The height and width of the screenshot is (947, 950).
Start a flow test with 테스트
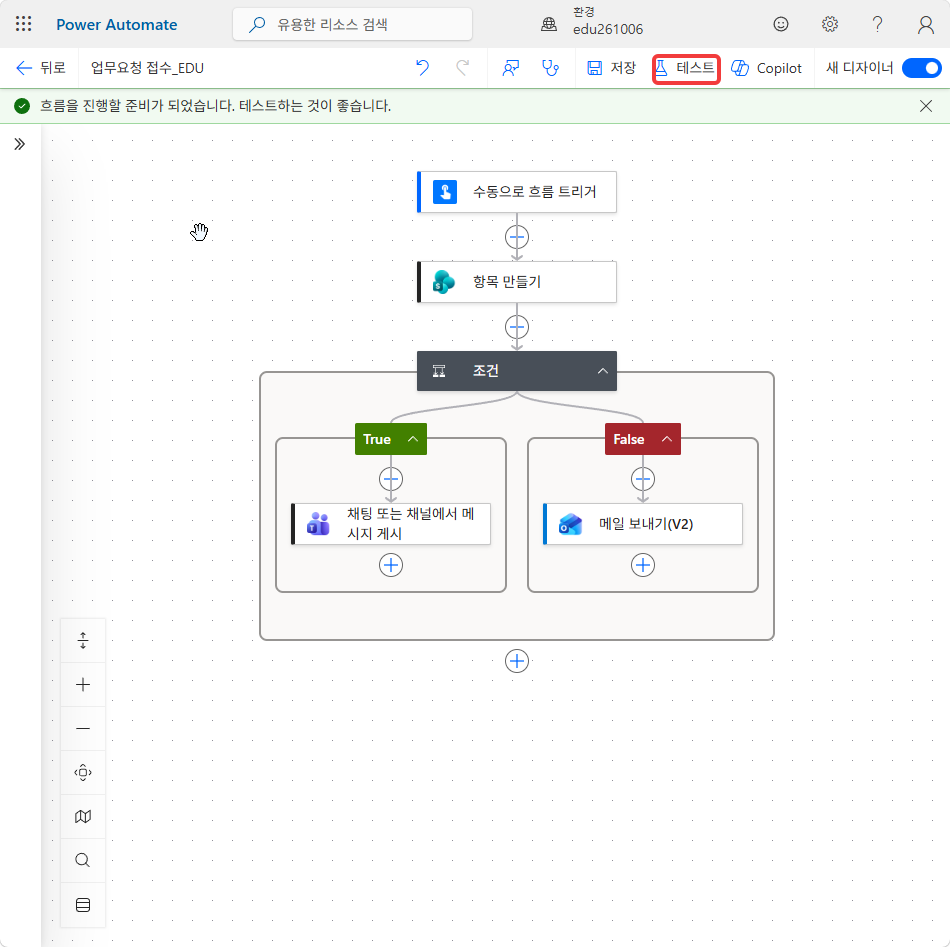click(x=686, y=69)
